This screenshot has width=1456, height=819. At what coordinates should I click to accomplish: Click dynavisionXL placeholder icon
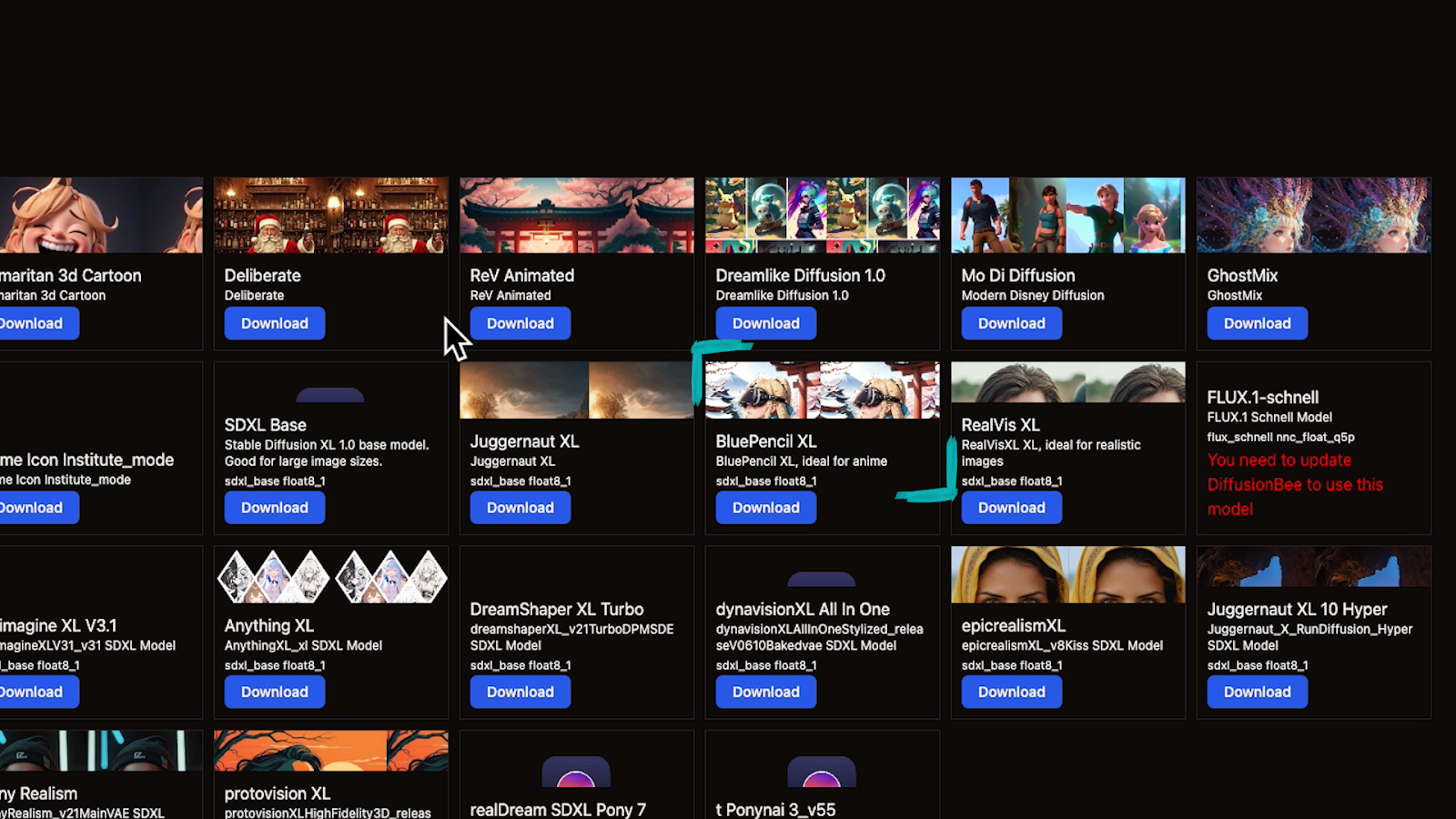click(x=822, y=580)
